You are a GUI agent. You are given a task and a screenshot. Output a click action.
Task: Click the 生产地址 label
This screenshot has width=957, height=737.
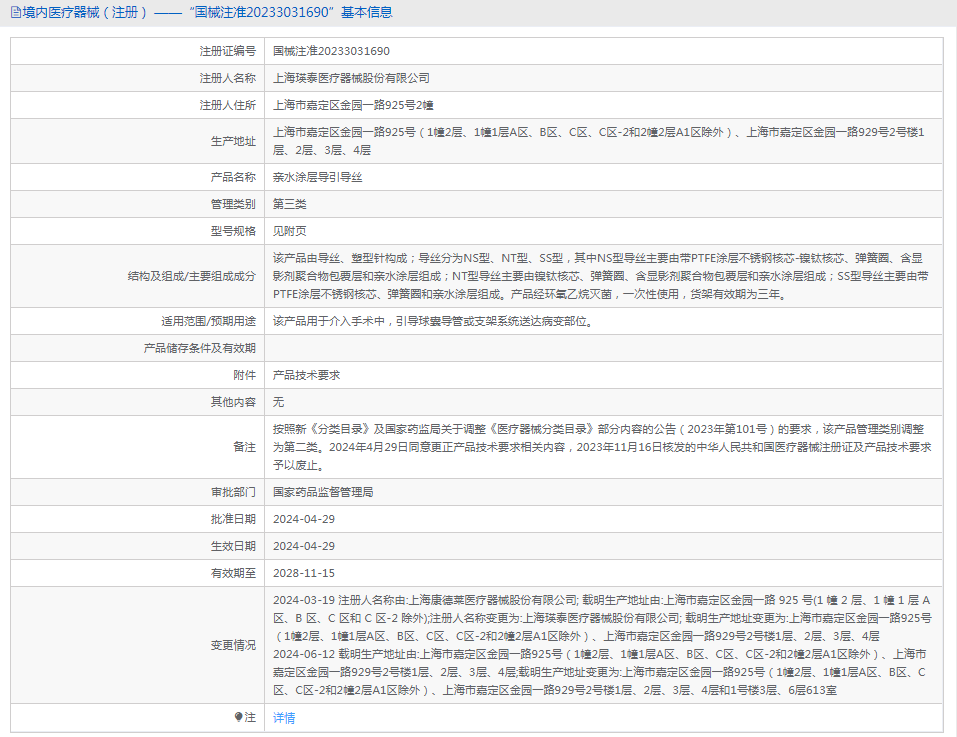tap(233, 141)
